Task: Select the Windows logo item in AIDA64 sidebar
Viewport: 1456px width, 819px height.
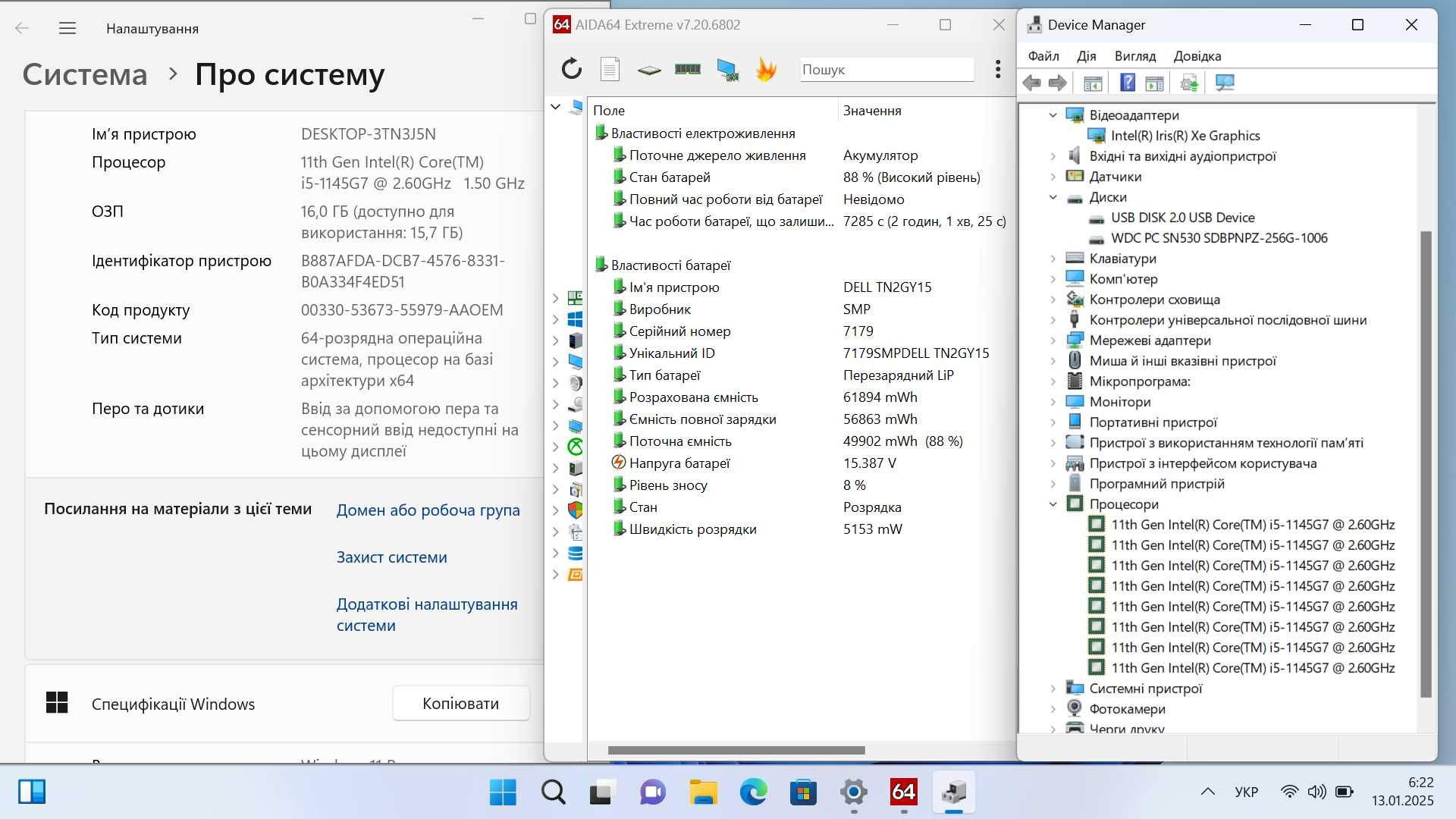Action: [576, 319]
